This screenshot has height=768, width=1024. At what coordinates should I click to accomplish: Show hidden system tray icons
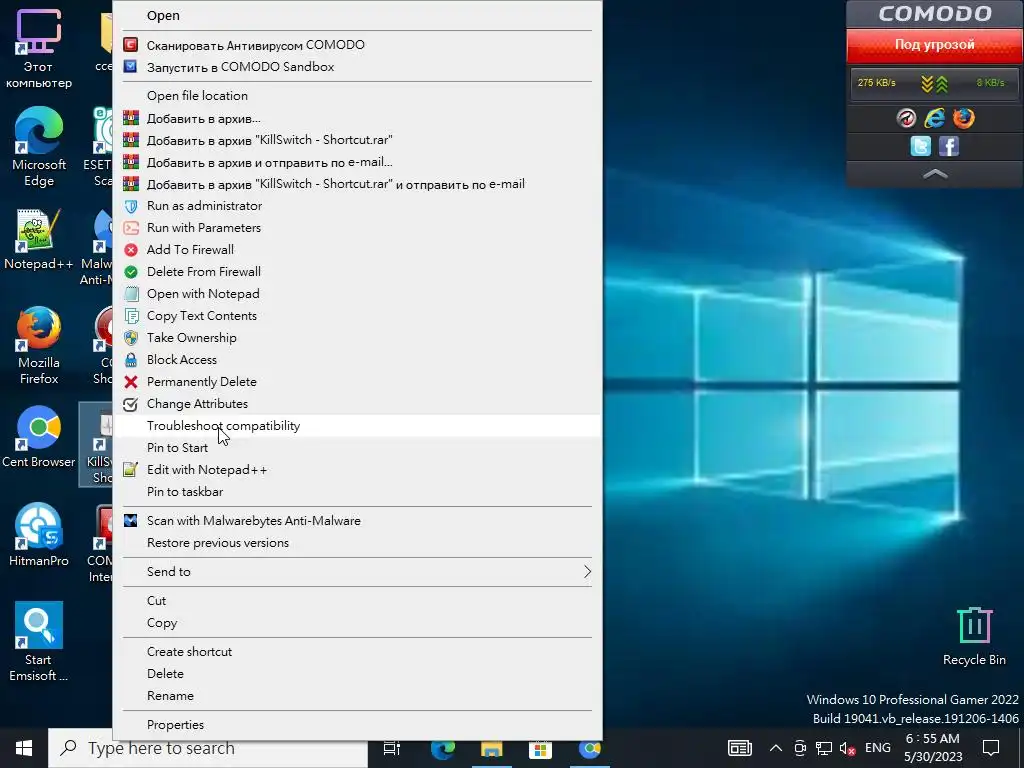point(776,748)
